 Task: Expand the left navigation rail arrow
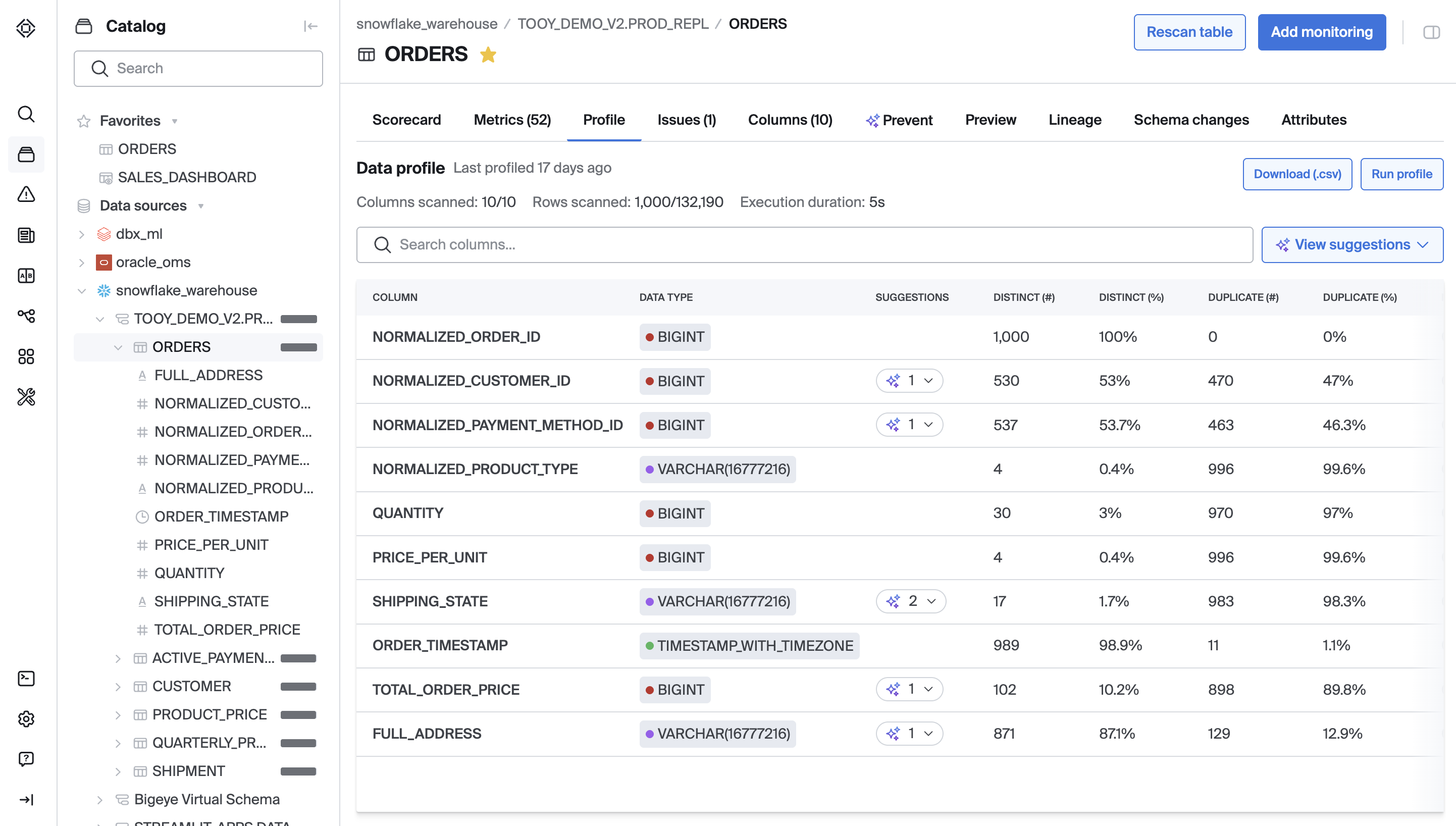pos(26,799)
